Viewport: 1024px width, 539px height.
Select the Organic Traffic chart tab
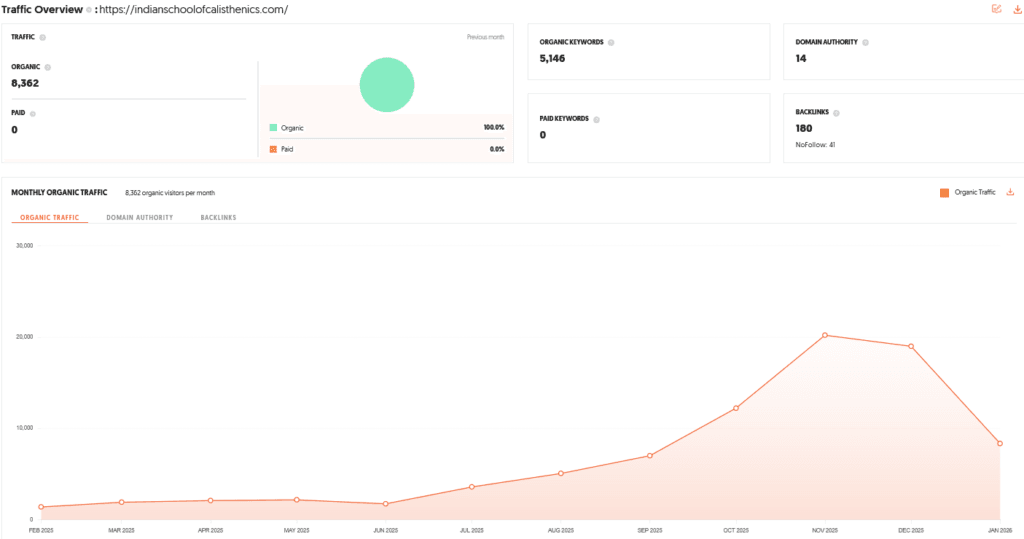point(50,217)
